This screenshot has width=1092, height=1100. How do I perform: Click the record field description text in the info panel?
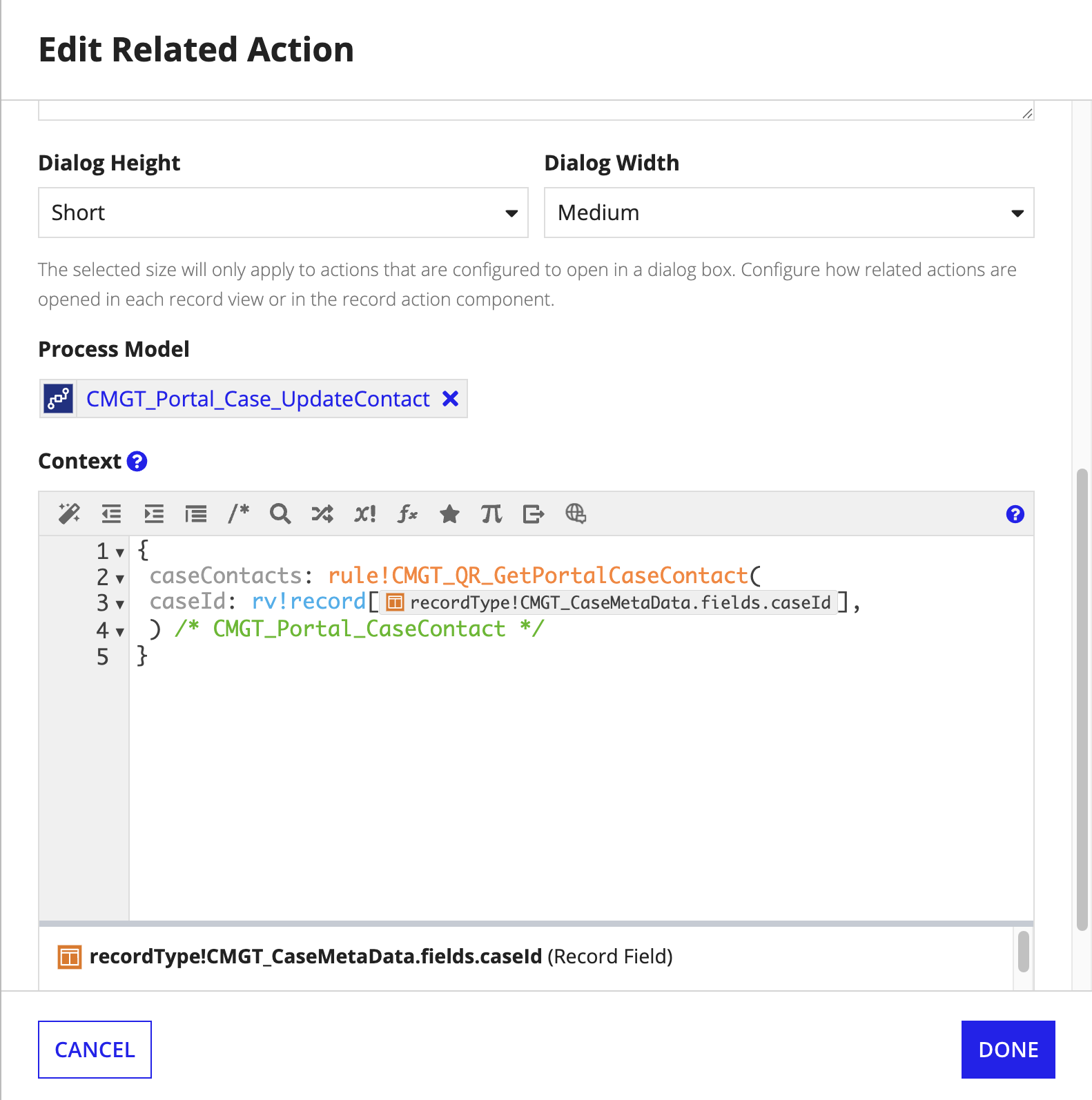tap(381, 956)
